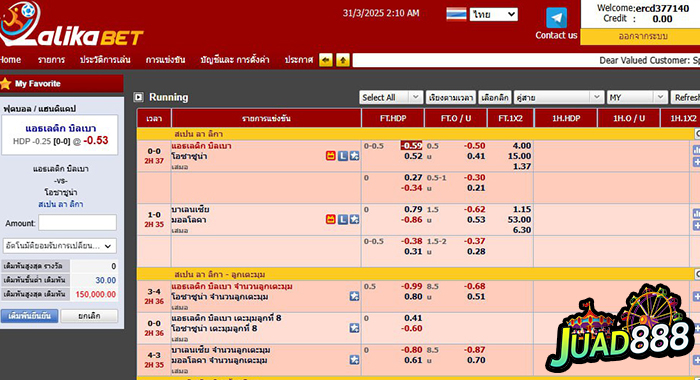Click the Running section play icon
The width and height of the screenshot is (700, 380).
[x=139, y=97]
